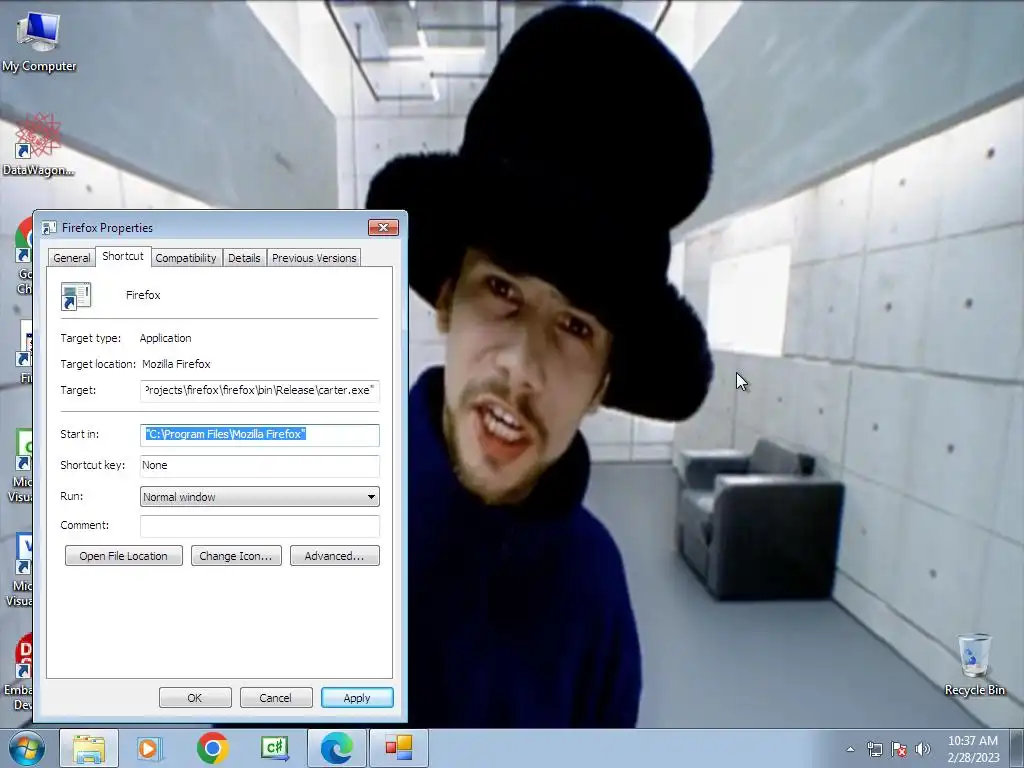Click the Firefox Properties title bar icon
Image resolution: width=1024 pixels, height=768 pixels.
pos(49,228)
